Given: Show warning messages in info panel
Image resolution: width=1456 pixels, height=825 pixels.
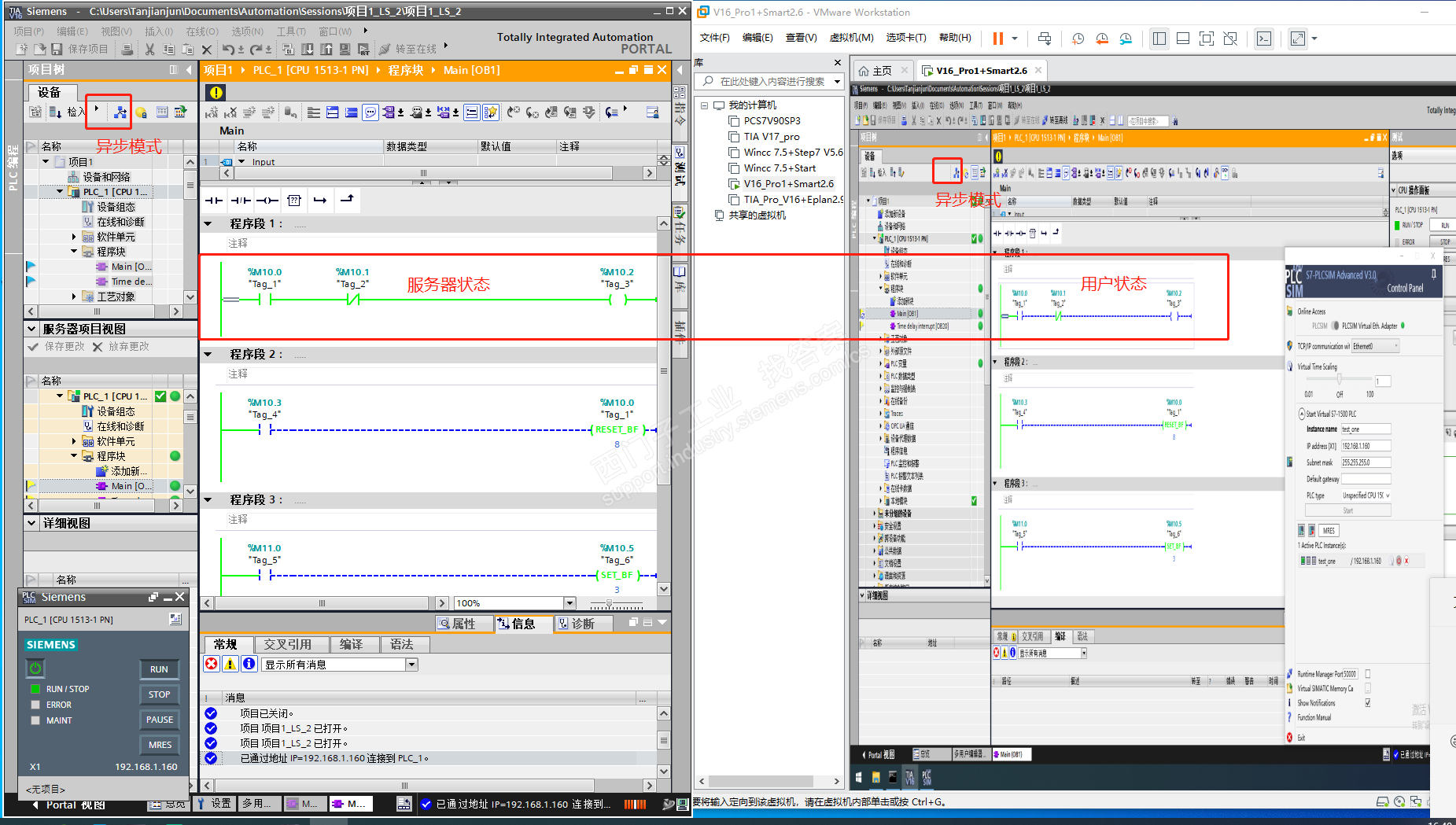Looking at the screenshot, I should coord(230,665).
